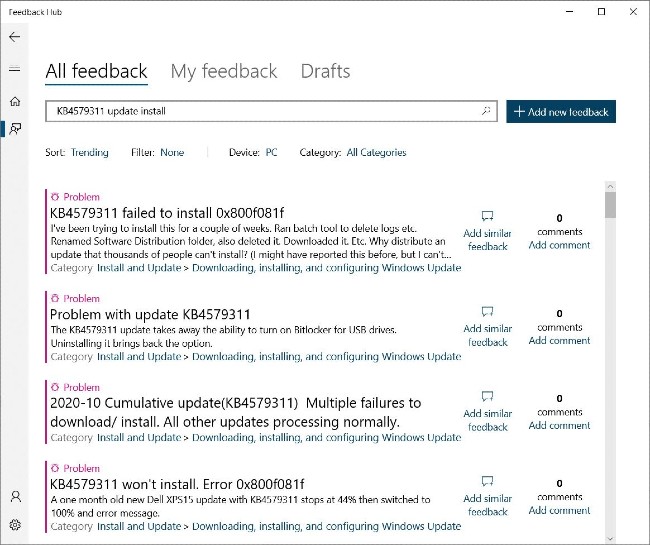650x545 pixels.
Task: Go back with the back arrow
Action: click(x=15, y=37)
